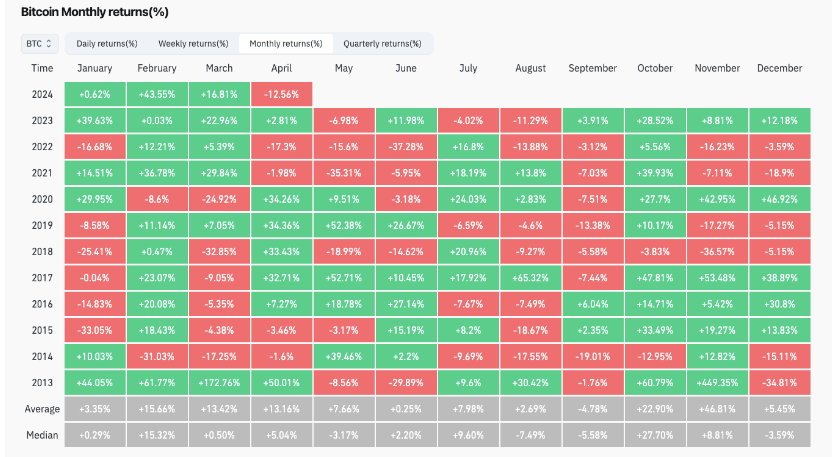Image resolution: width=832 pixels, height=457 pixels.
Task: Click the November average +46.81% cell
Action: pos(717,409)
